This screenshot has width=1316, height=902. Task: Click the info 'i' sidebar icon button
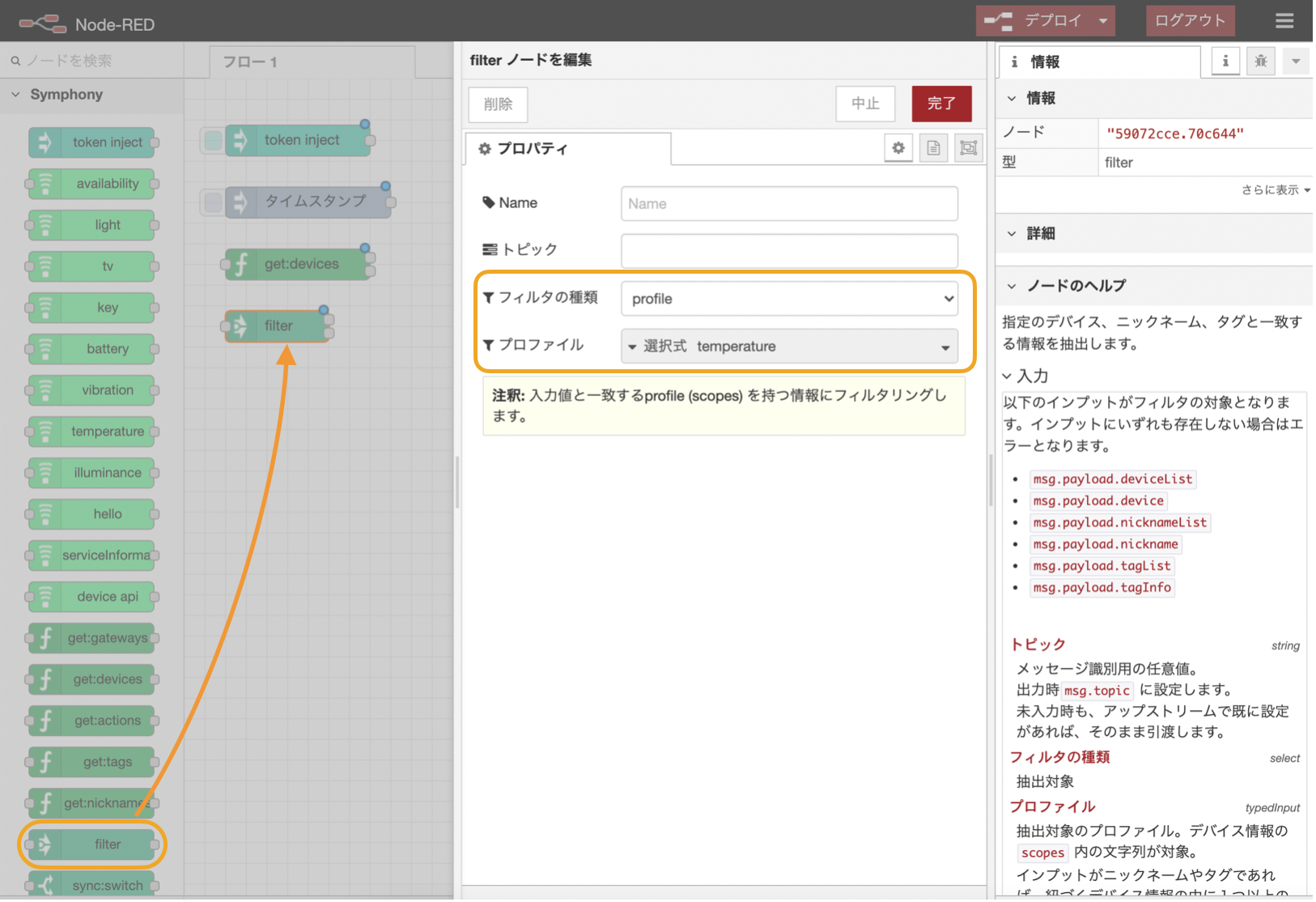[1225, 62]
